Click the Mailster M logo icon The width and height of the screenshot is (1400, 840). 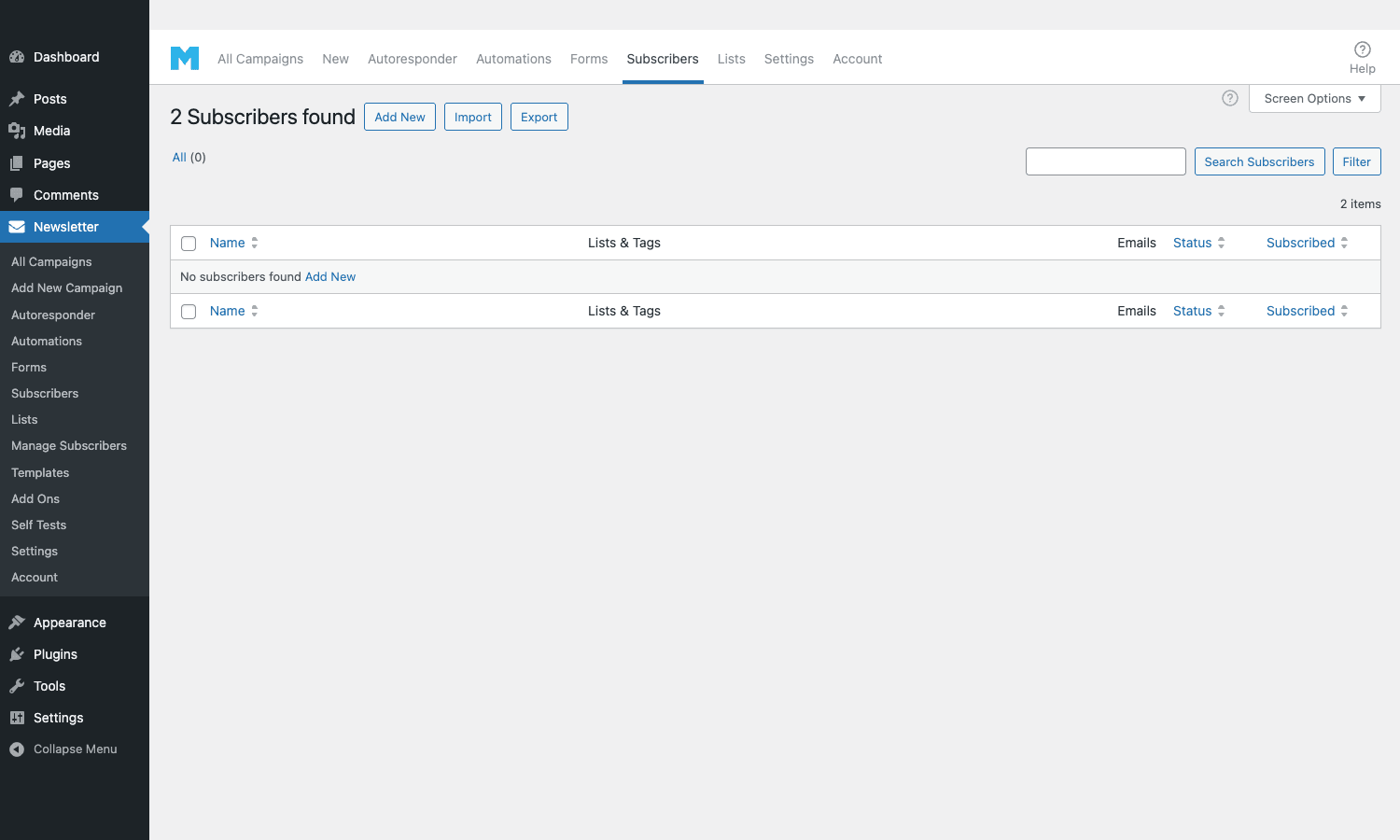[x=185, y=59]
